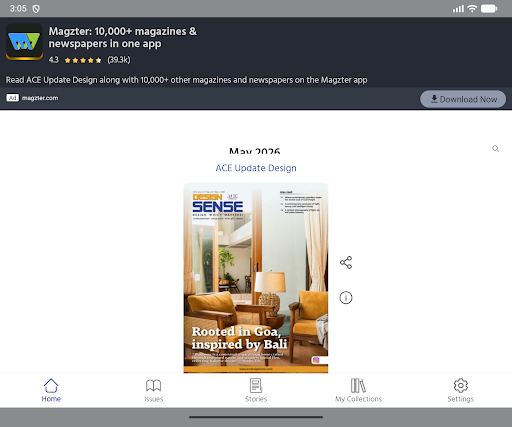The height and width of the screenshot is (427, 512).
Task: Open the Design Sense magazine cover
Action: [x=256, y=278]
